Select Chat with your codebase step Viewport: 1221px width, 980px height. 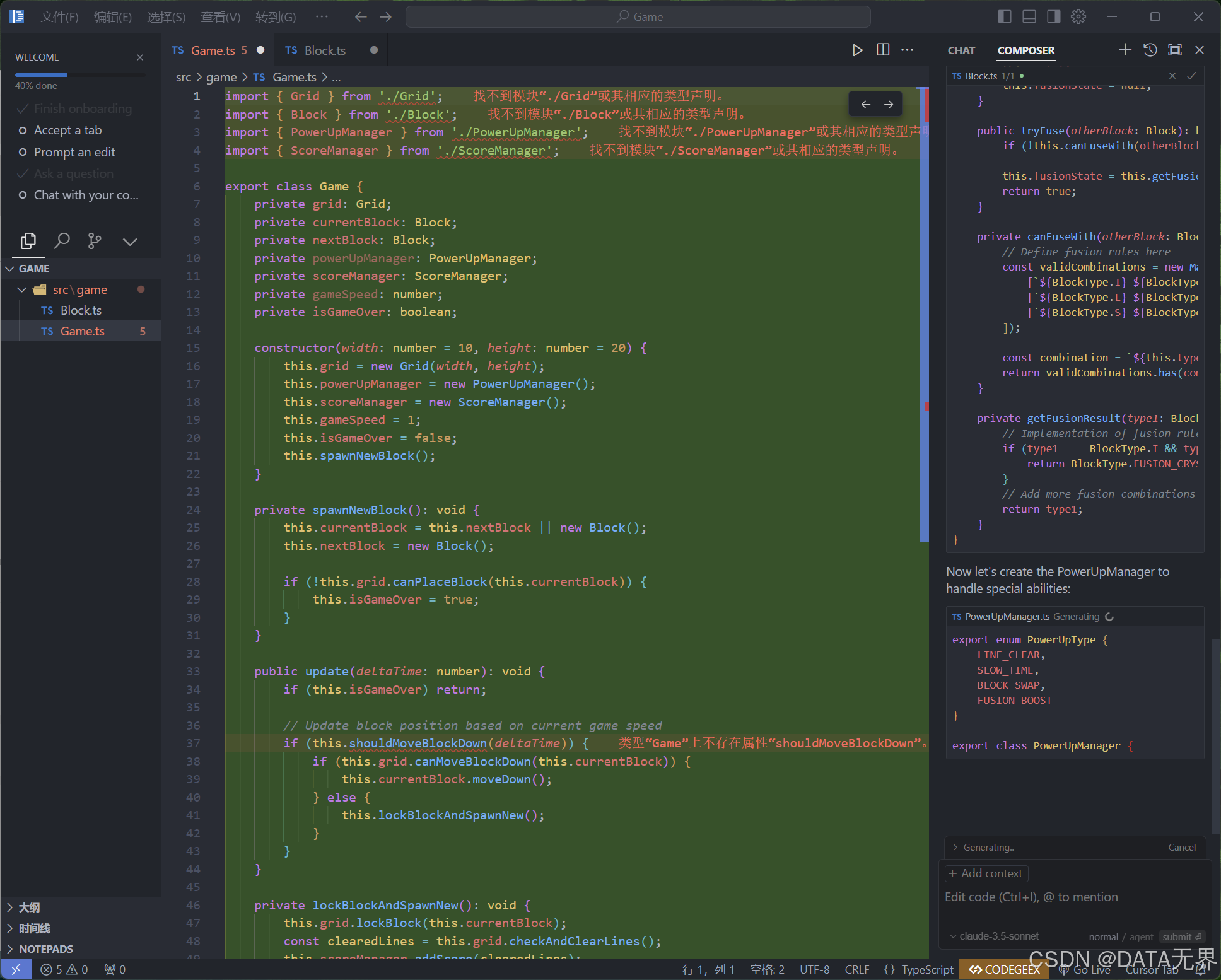(86, 195)
